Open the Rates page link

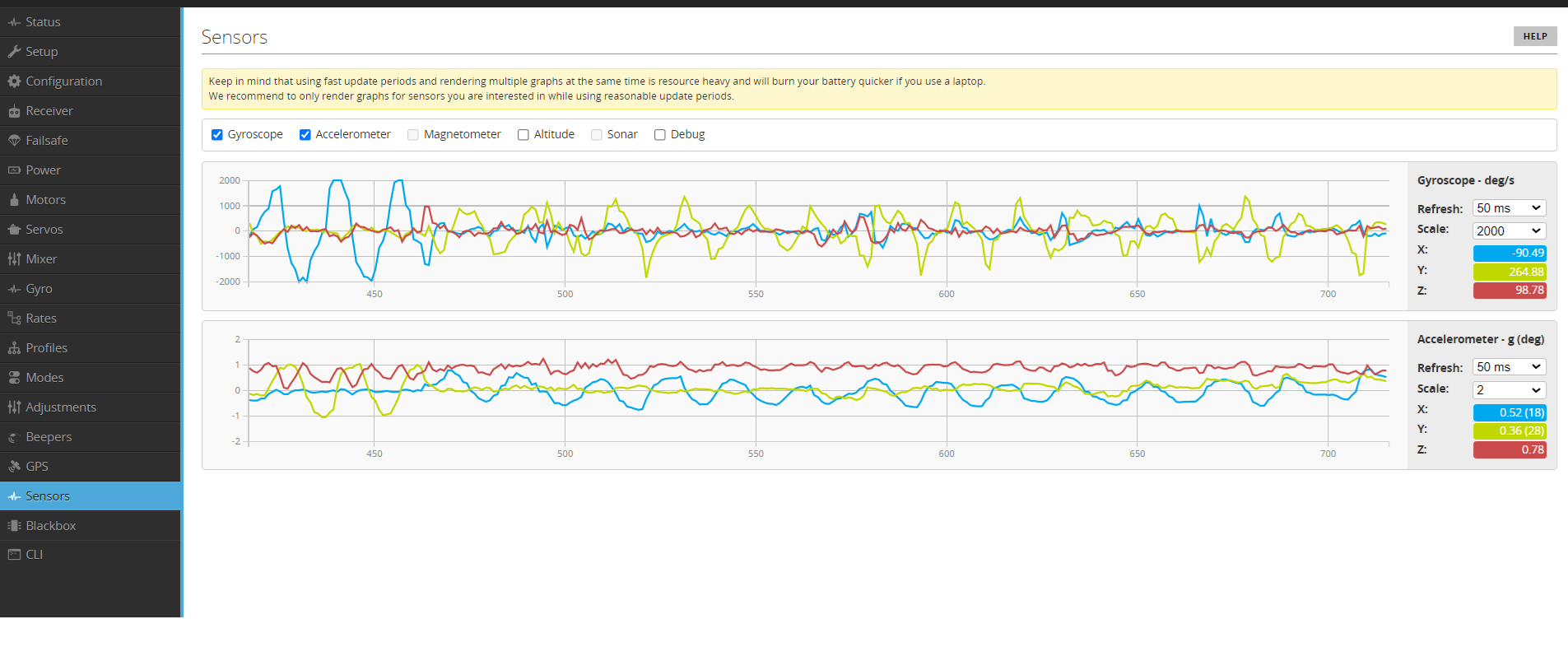pos(40,319)
